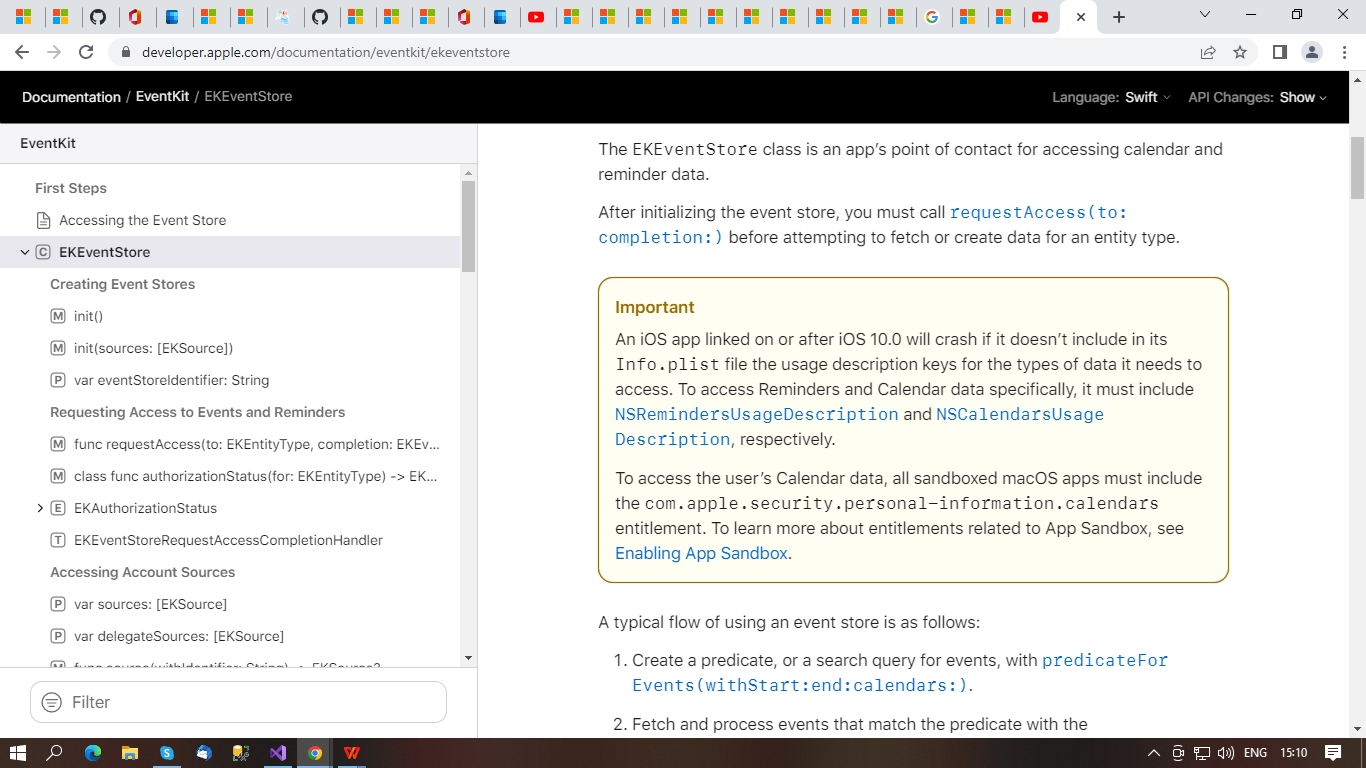Select class func authorizationStatus in the sidebar
The width and height of the screenshot is (1366, 768).
click(x=255, y=476)
